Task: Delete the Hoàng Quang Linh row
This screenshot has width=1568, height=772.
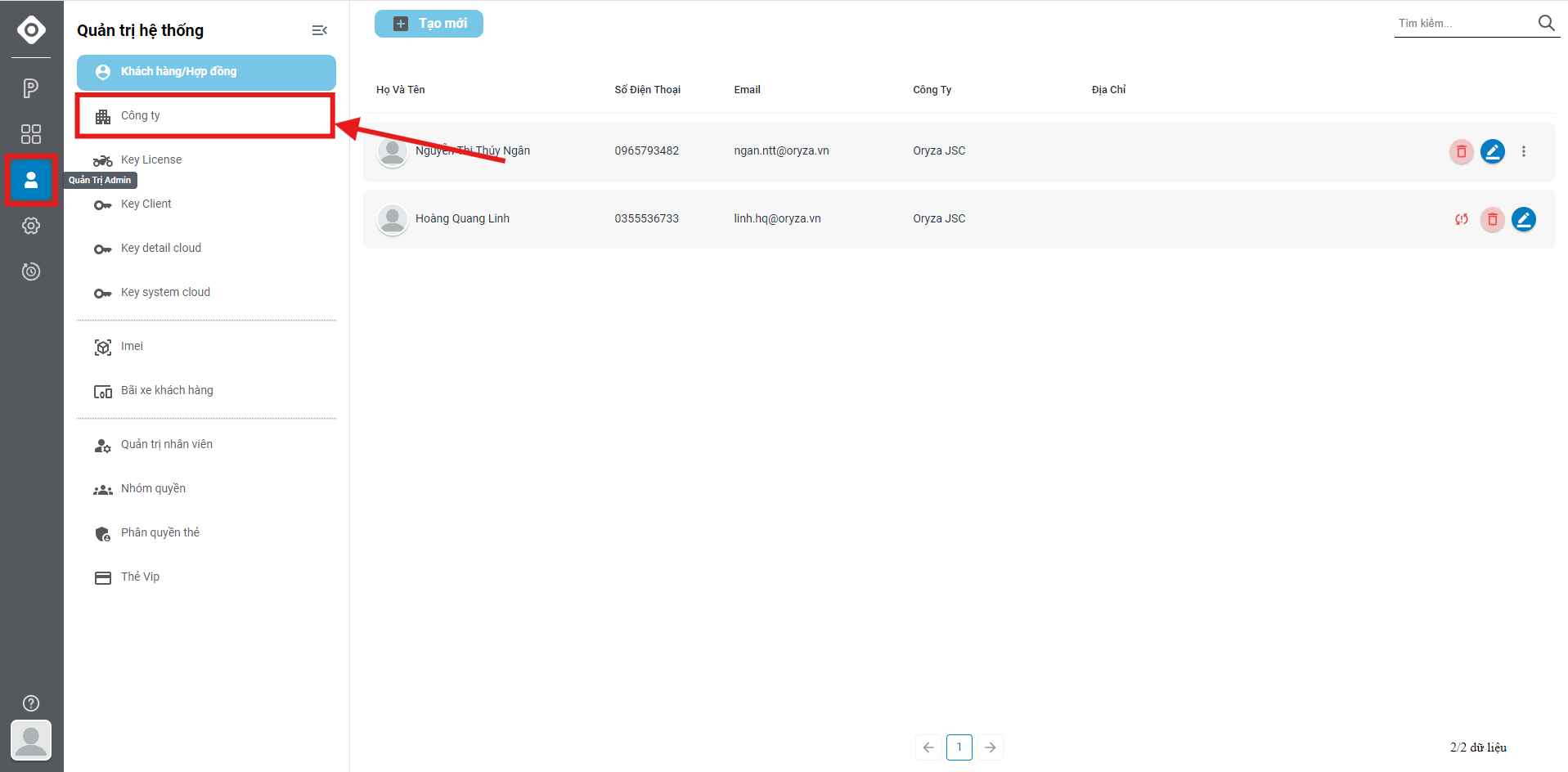Action: click(x=1493, y=219)
